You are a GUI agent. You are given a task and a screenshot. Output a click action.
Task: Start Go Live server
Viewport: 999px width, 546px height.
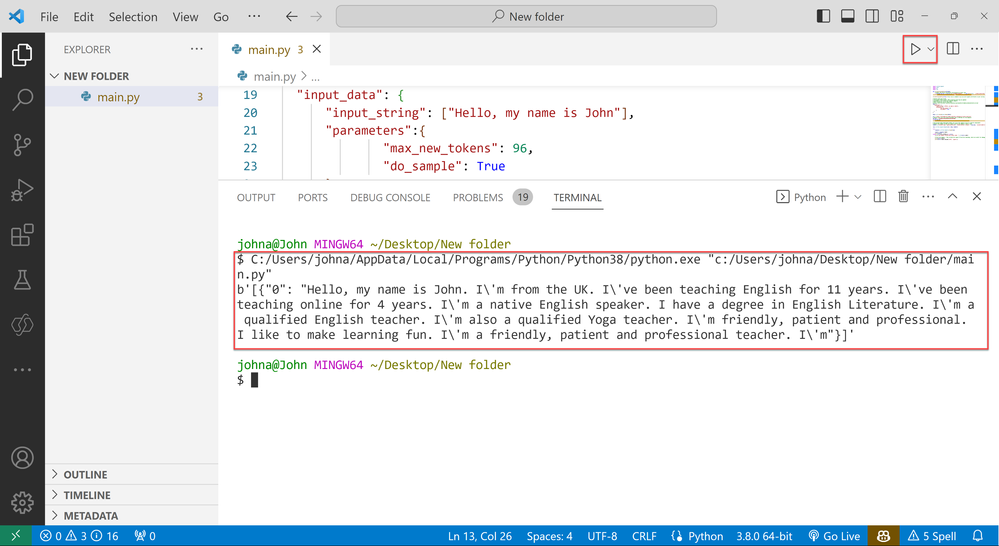coord(834,536)
